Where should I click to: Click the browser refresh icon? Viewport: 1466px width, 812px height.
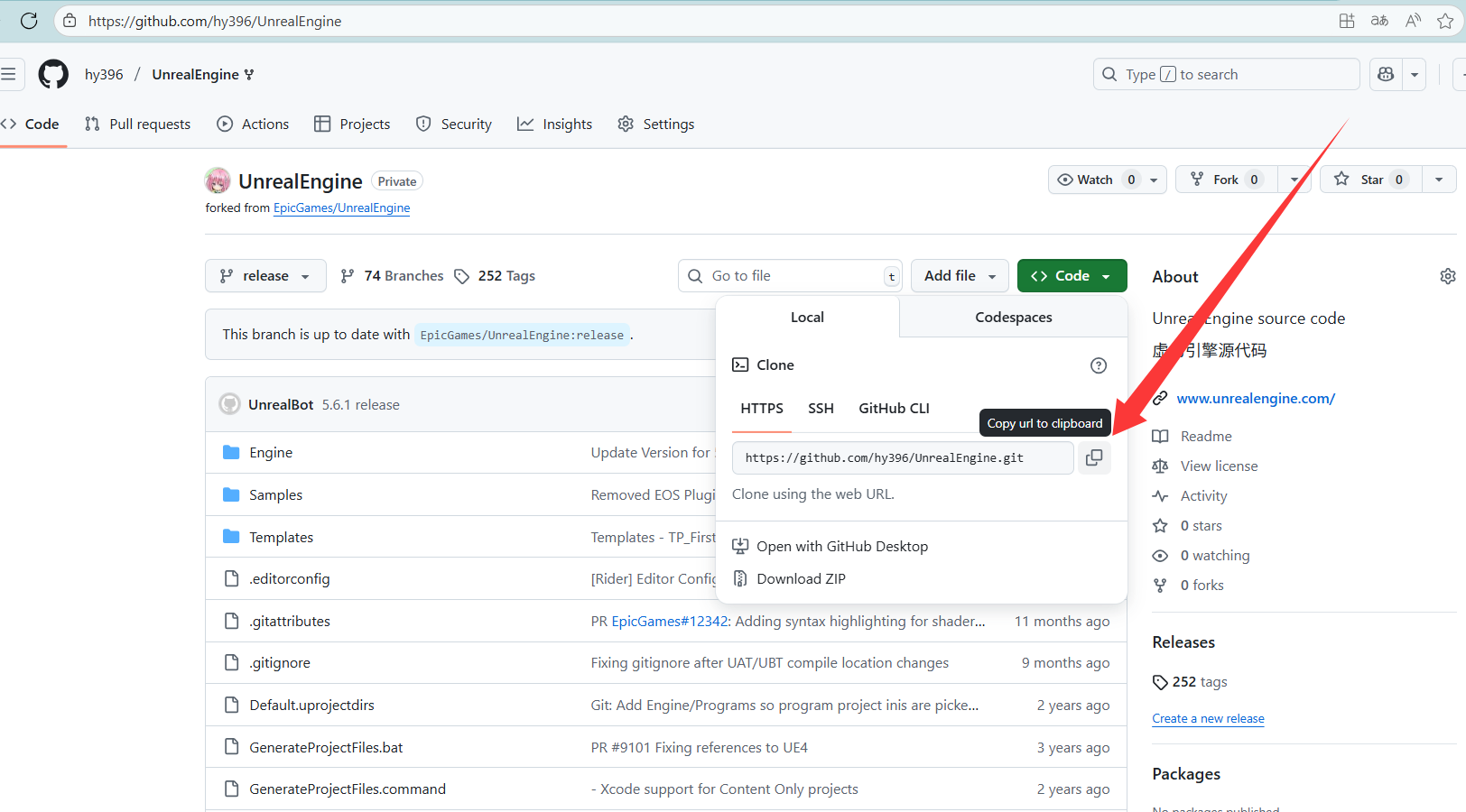coord(29,21)
